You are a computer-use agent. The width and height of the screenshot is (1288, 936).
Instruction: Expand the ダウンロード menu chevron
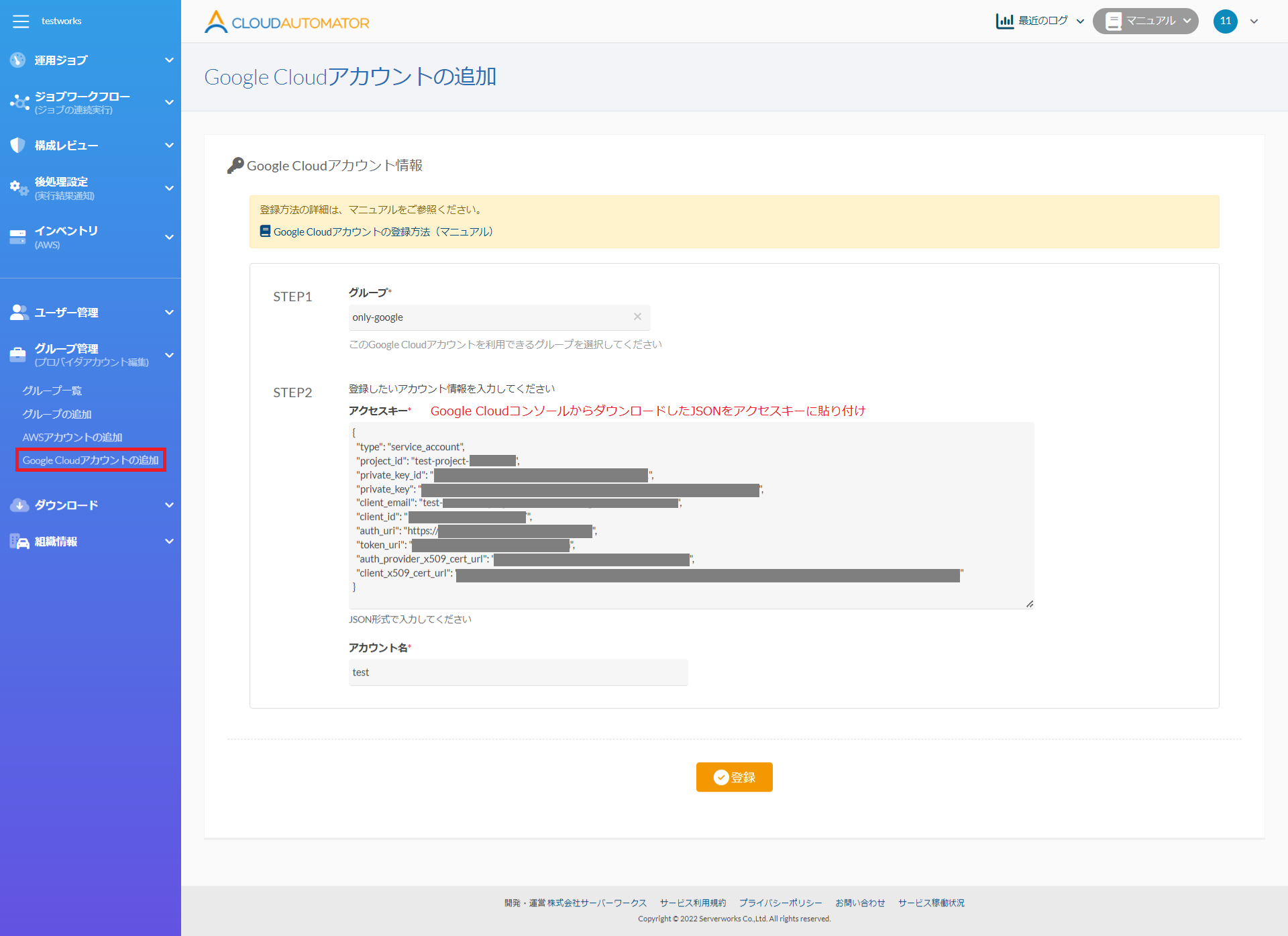coord(169,505)
